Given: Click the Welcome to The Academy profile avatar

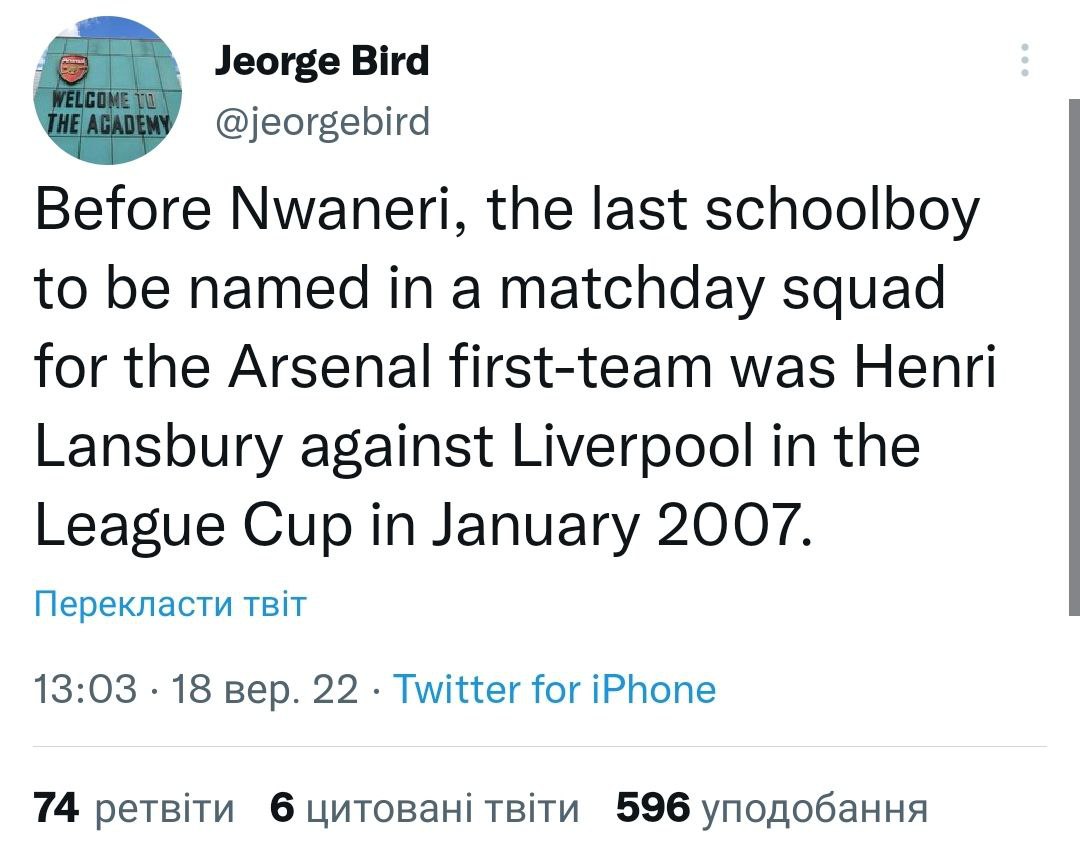Looking at the screenshot, I should 108,91.
